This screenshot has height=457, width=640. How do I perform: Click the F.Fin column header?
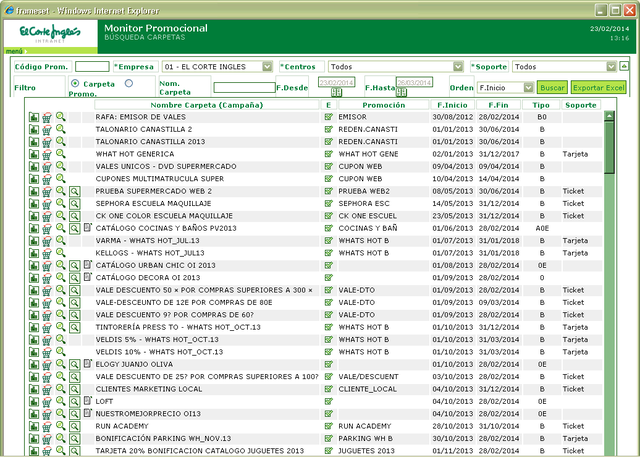[x=498, y=105]
